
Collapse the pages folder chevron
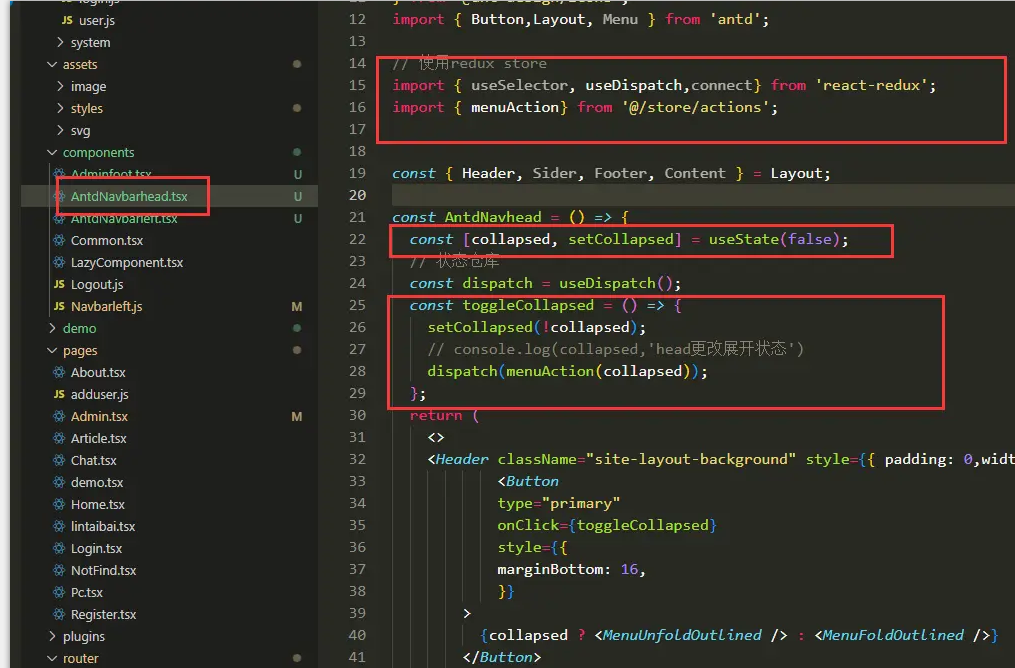(x=52, y=351)
